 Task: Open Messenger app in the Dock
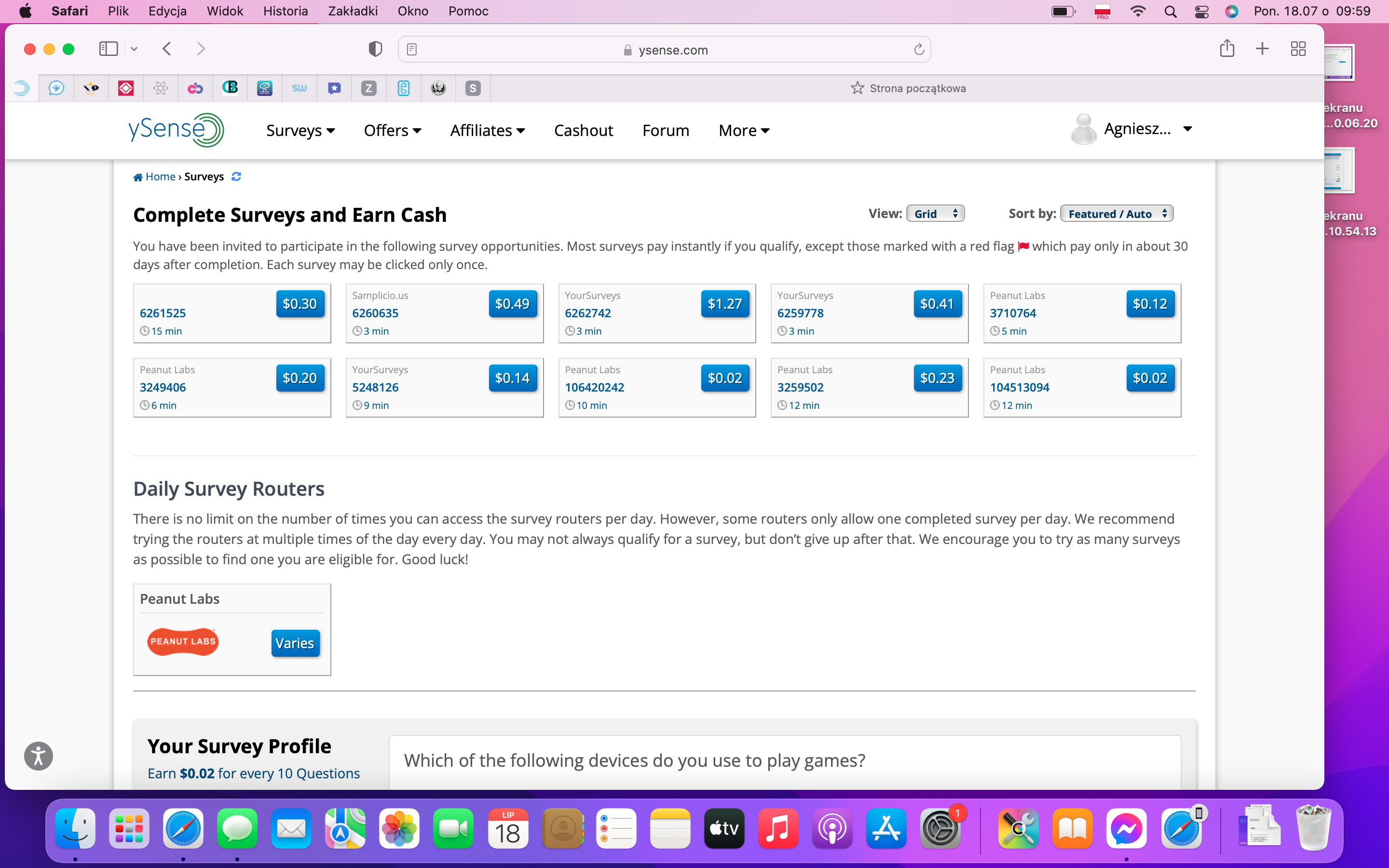1127,828
